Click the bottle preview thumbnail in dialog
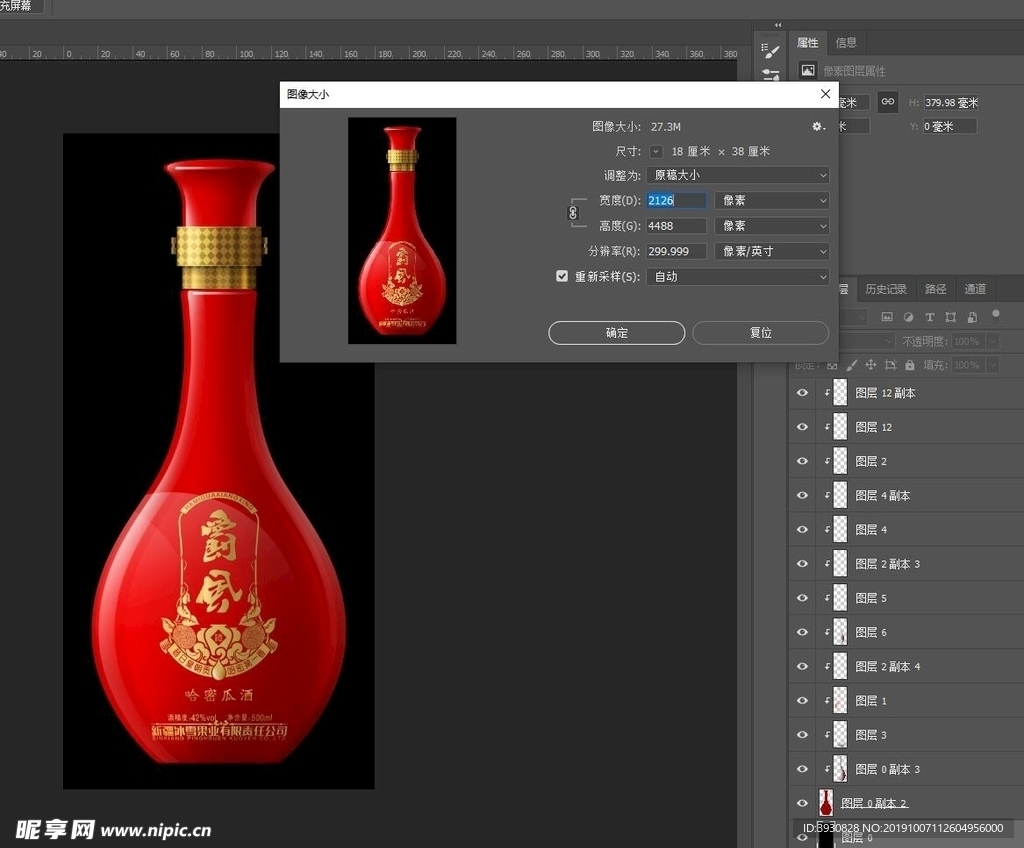This screenshot has width=1024, height=848. tap(402, 231)
